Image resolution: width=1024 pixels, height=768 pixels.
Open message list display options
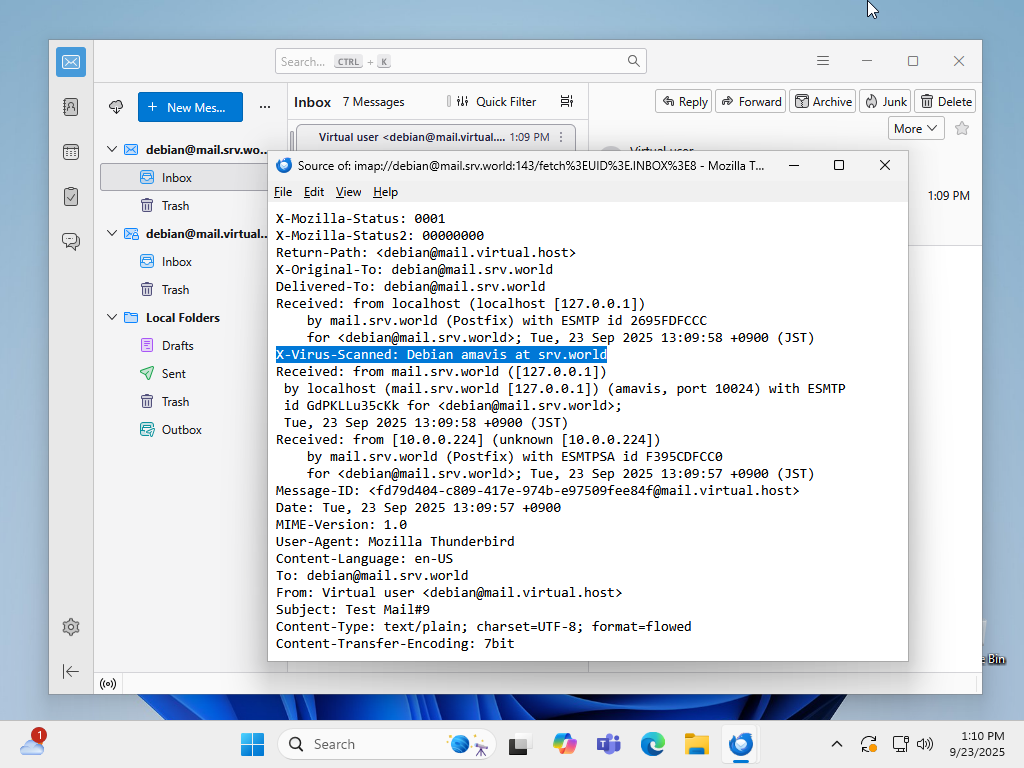click(567, 102)
